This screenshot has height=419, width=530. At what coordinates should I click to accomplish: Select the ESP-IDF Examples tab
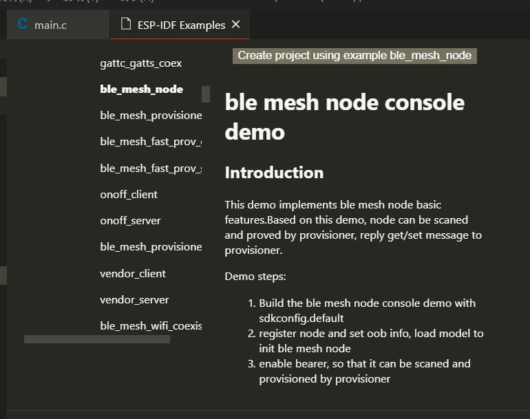click(x=179, y=25)
